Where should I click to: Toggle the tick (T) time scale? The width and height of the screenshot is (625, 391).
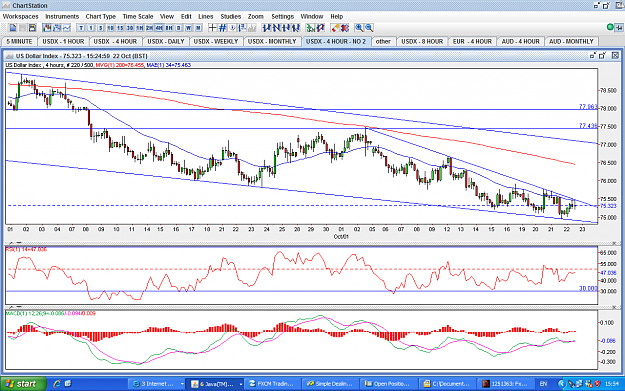point(81,28)
